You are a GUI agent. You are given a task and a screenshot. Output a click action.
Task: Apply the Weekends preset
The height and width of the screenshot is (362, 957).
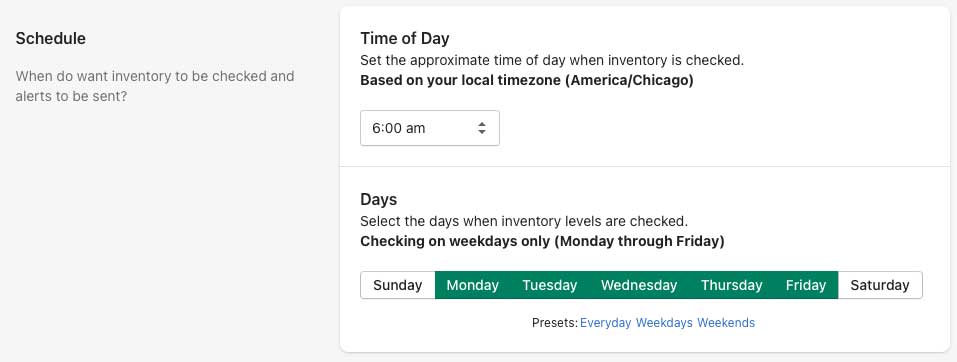726,323
